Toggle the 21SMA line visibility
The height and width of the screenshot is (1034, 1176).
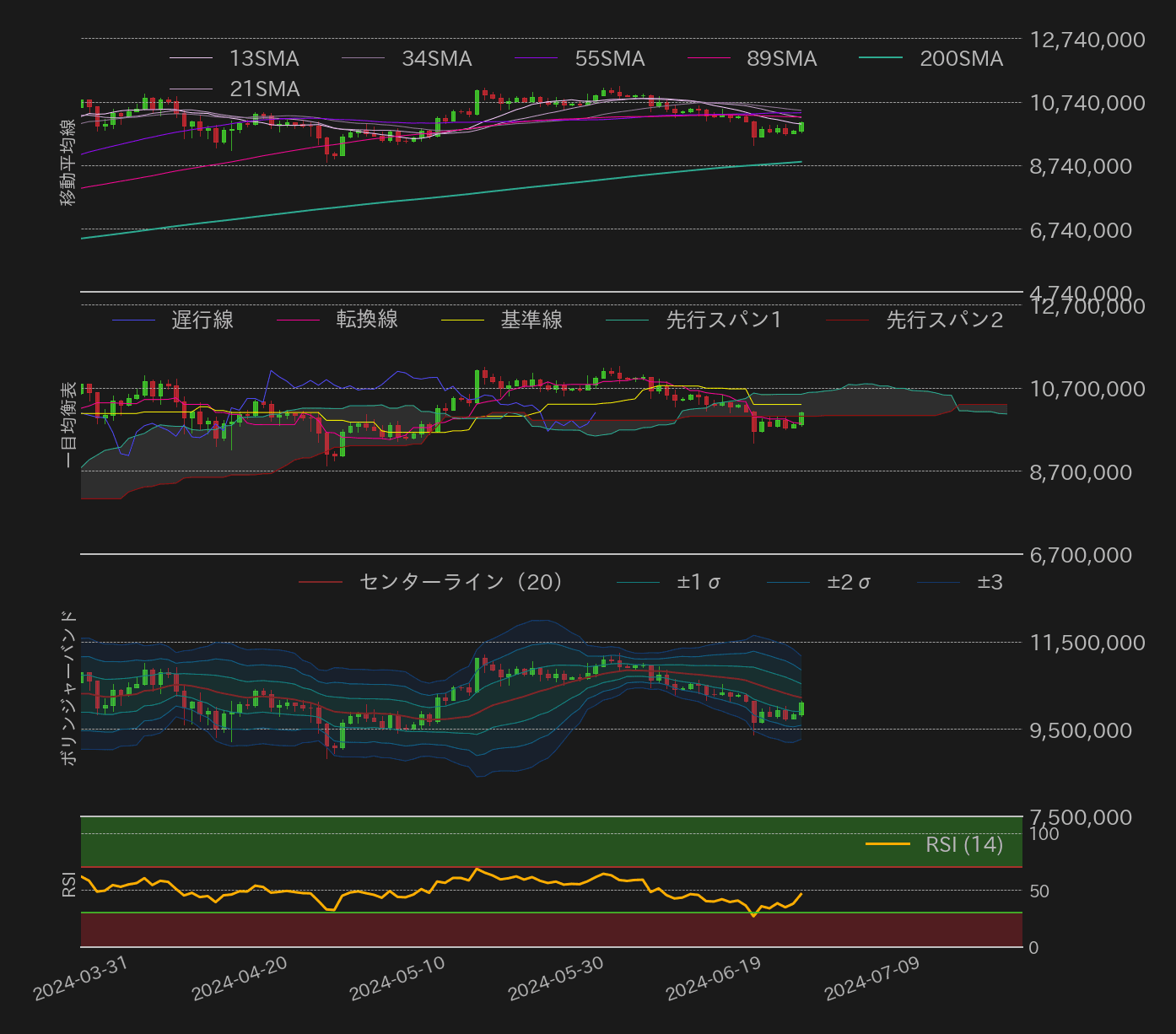pyautogui.click(x=192, y=89)
